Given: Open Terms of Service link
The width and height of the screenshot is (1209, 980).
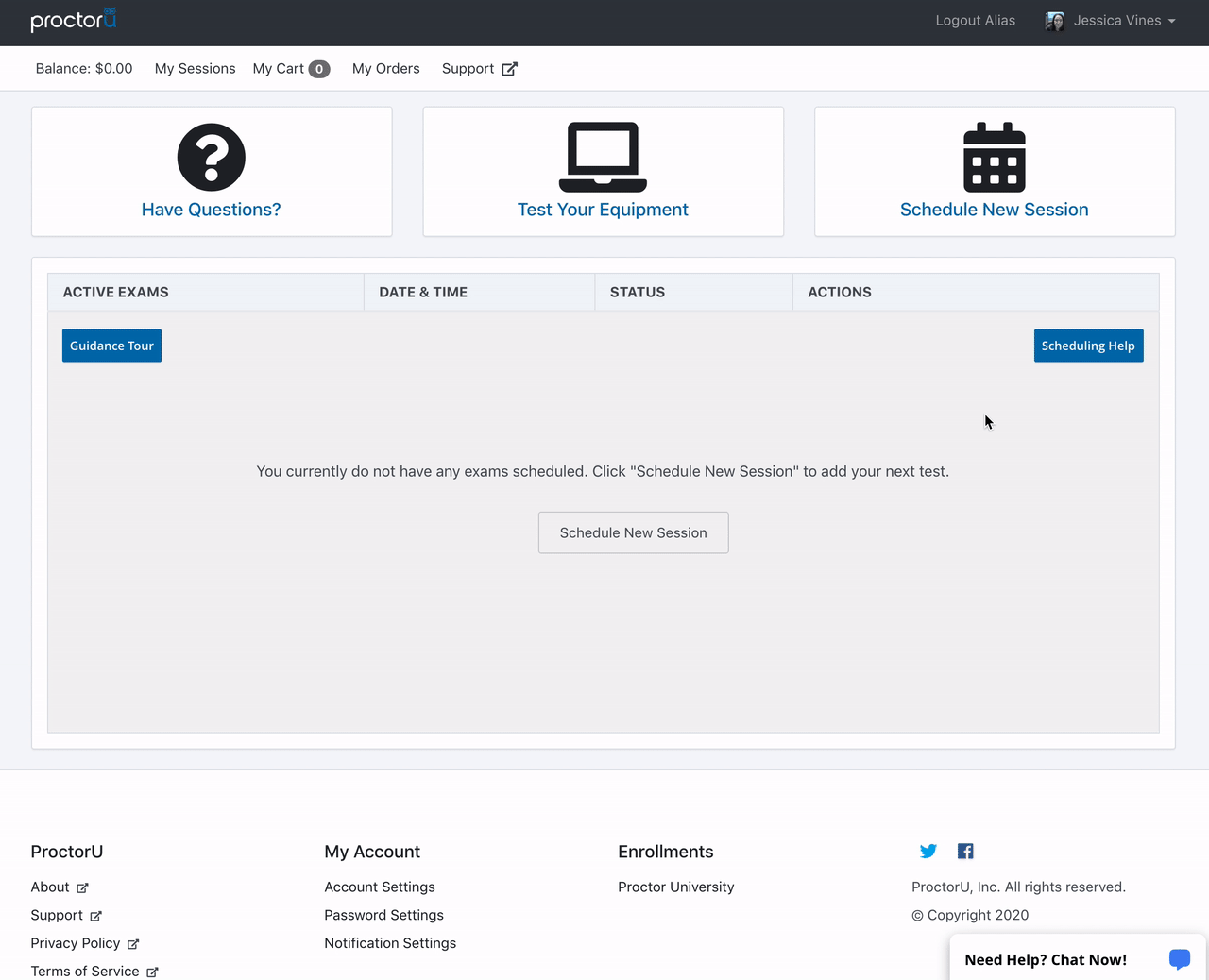Looking at the screenshot, I should tap(85, 972).
